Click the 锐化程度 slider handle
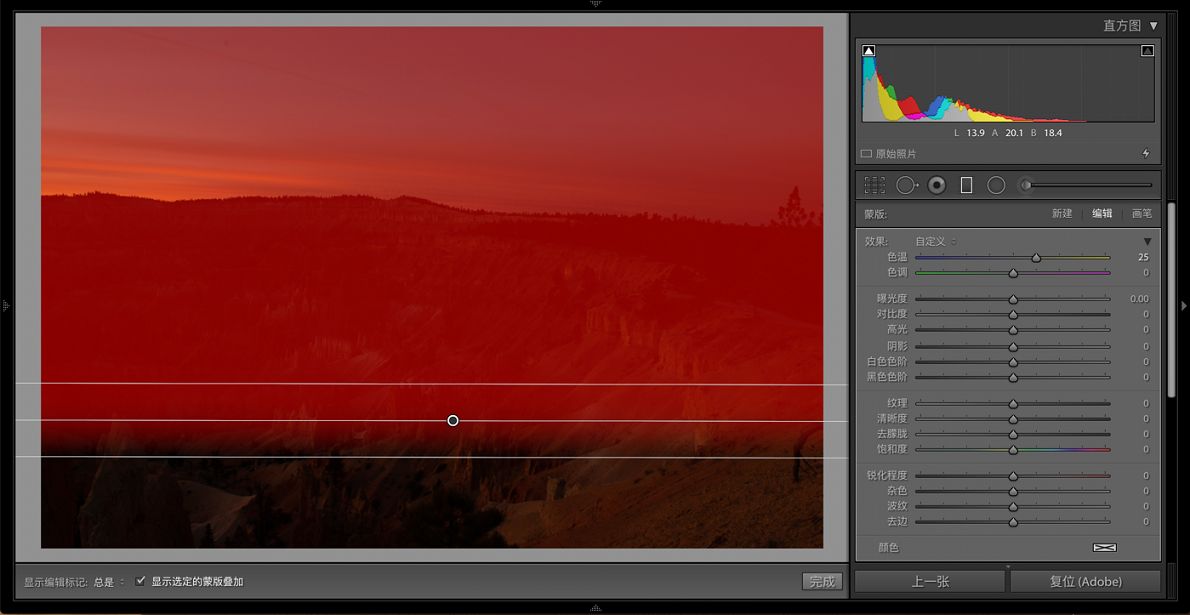Image resolution: width=1190 pixels, height=615 pixels. [x=1013, y=477]
